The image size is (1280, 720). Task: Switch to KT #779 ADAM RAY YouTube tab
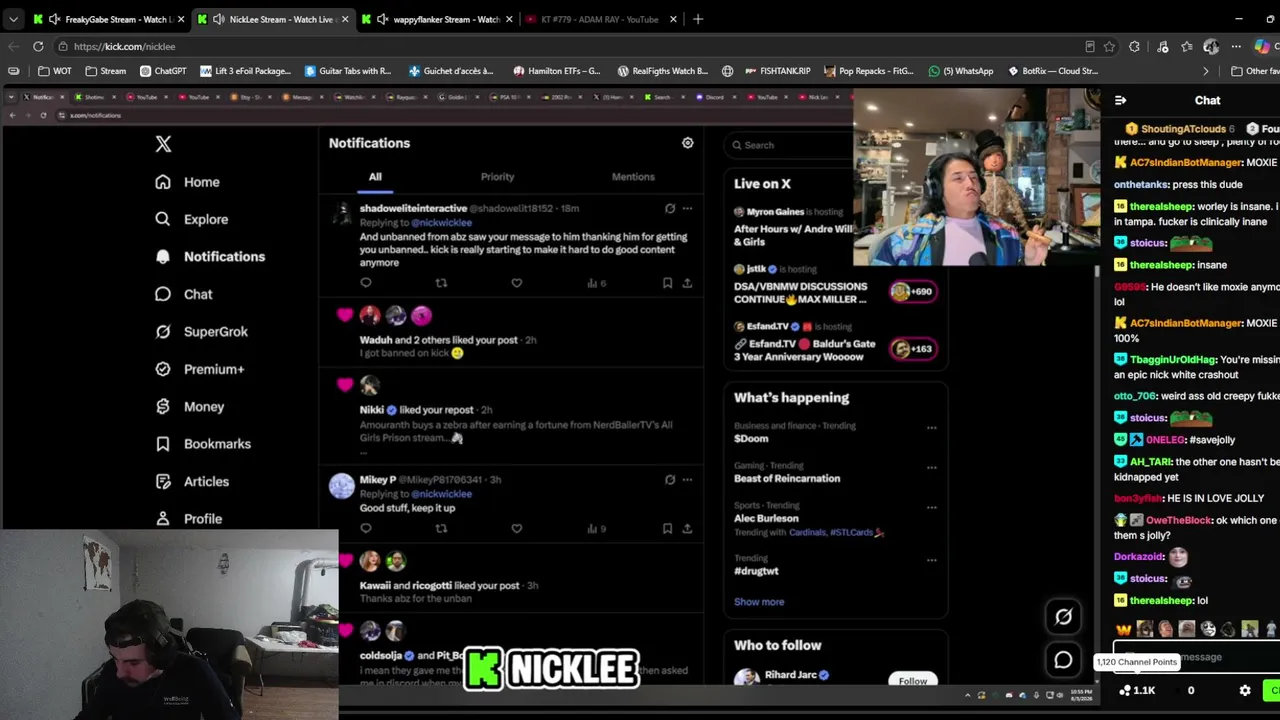[x=600, y=19]
